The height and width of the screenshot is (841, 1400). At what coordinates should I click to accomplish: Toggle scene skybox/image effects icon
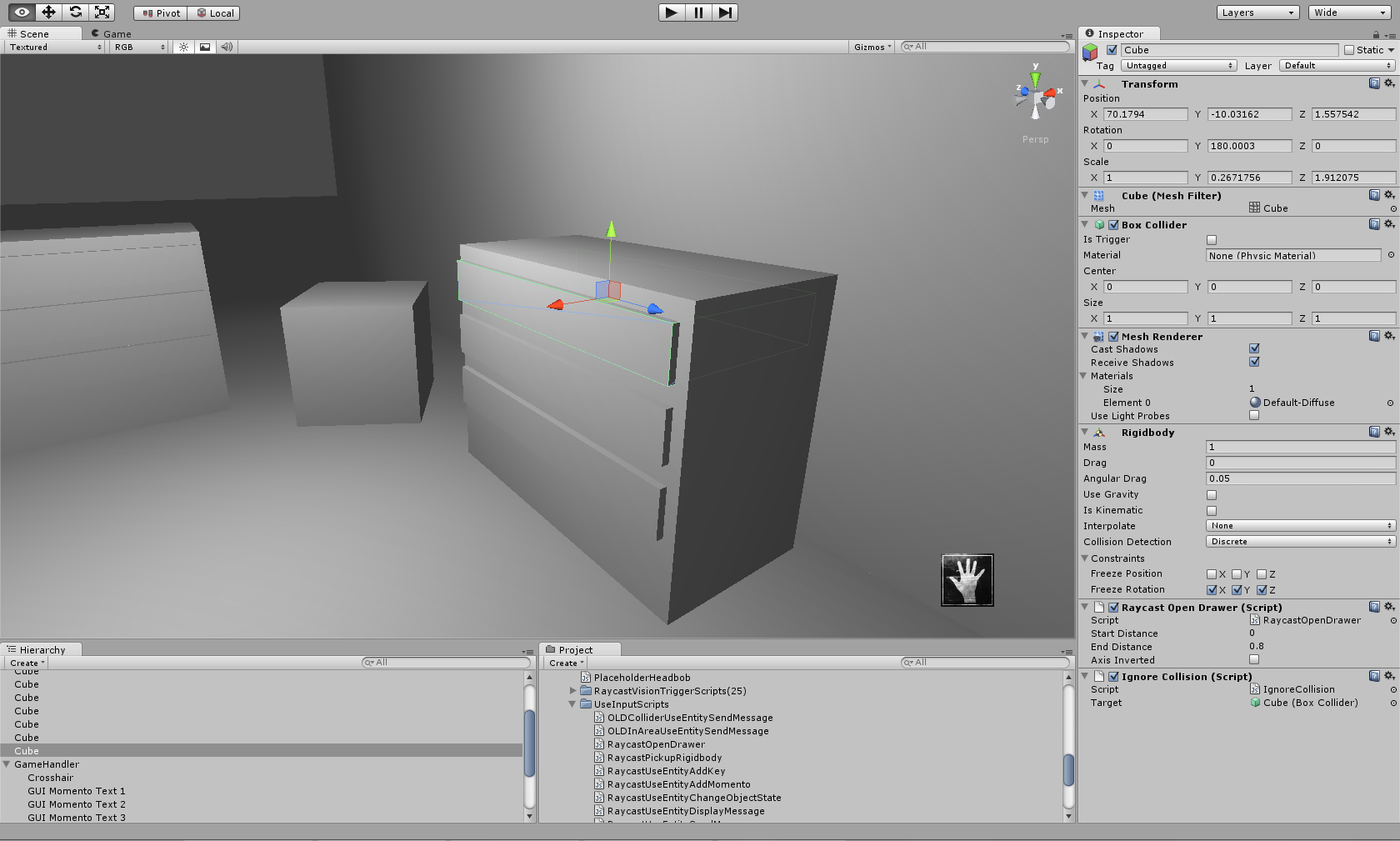coord(205,47)
